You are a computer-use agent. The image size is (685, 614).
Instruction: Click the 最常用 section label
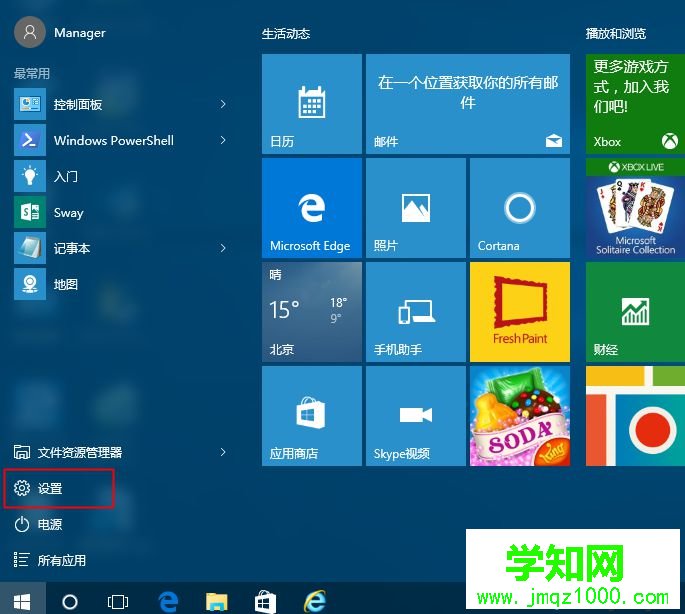coord(31,73)
